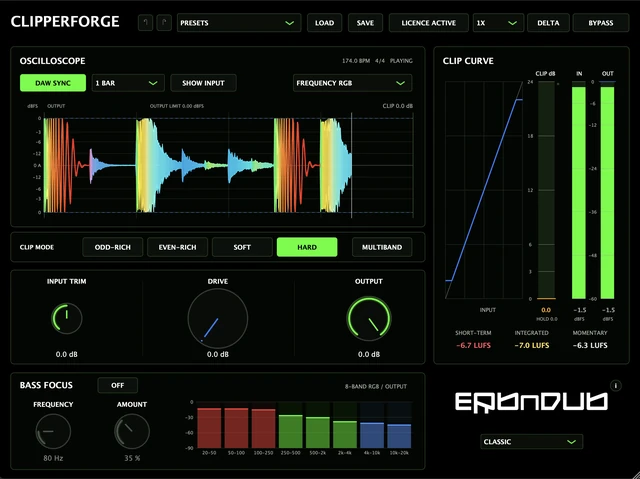
Task: Toggle the BYPASS button
Action: point(601,23)
